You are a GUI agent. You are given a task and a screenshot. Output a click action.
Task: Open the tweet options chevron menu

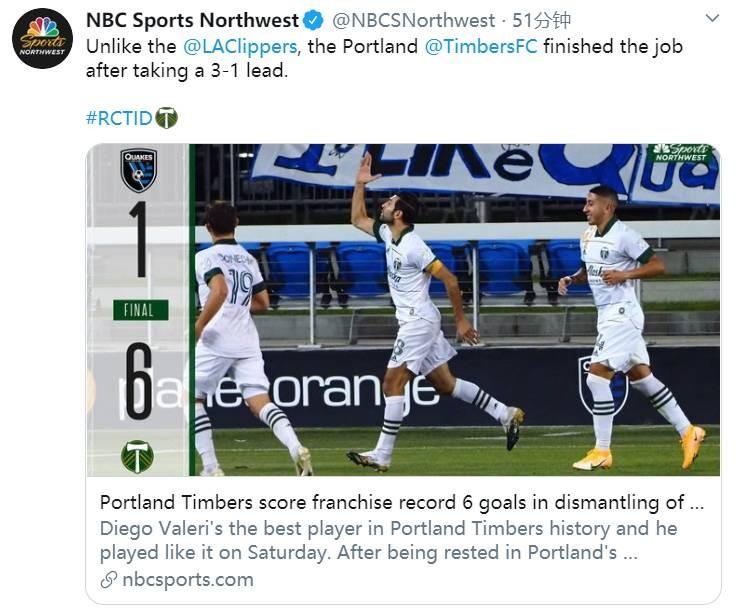coord(711,19)
